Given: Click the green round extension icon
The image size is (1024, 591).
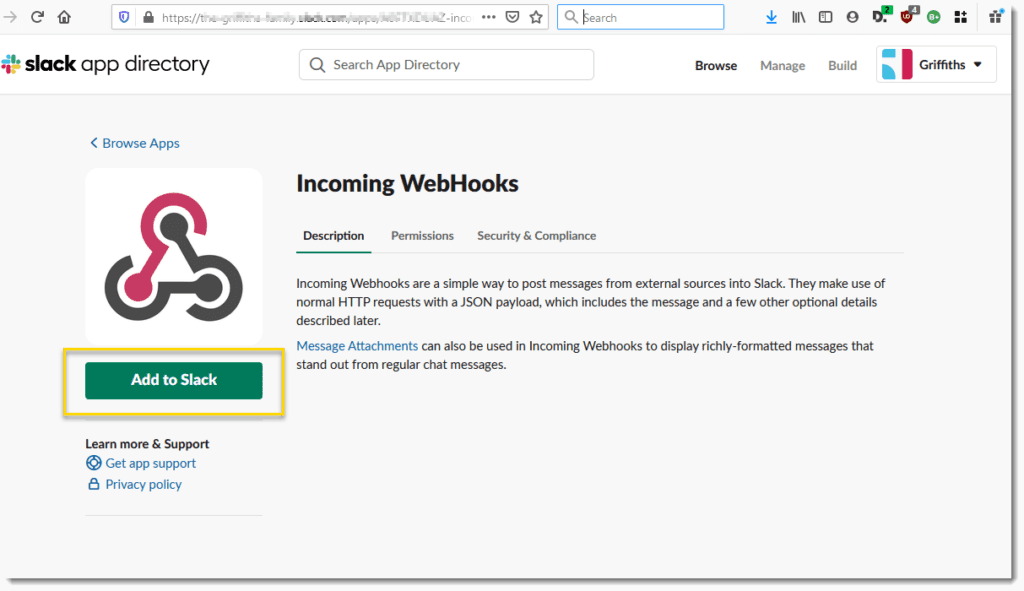Looking at the screenshot, I should 934,17.
